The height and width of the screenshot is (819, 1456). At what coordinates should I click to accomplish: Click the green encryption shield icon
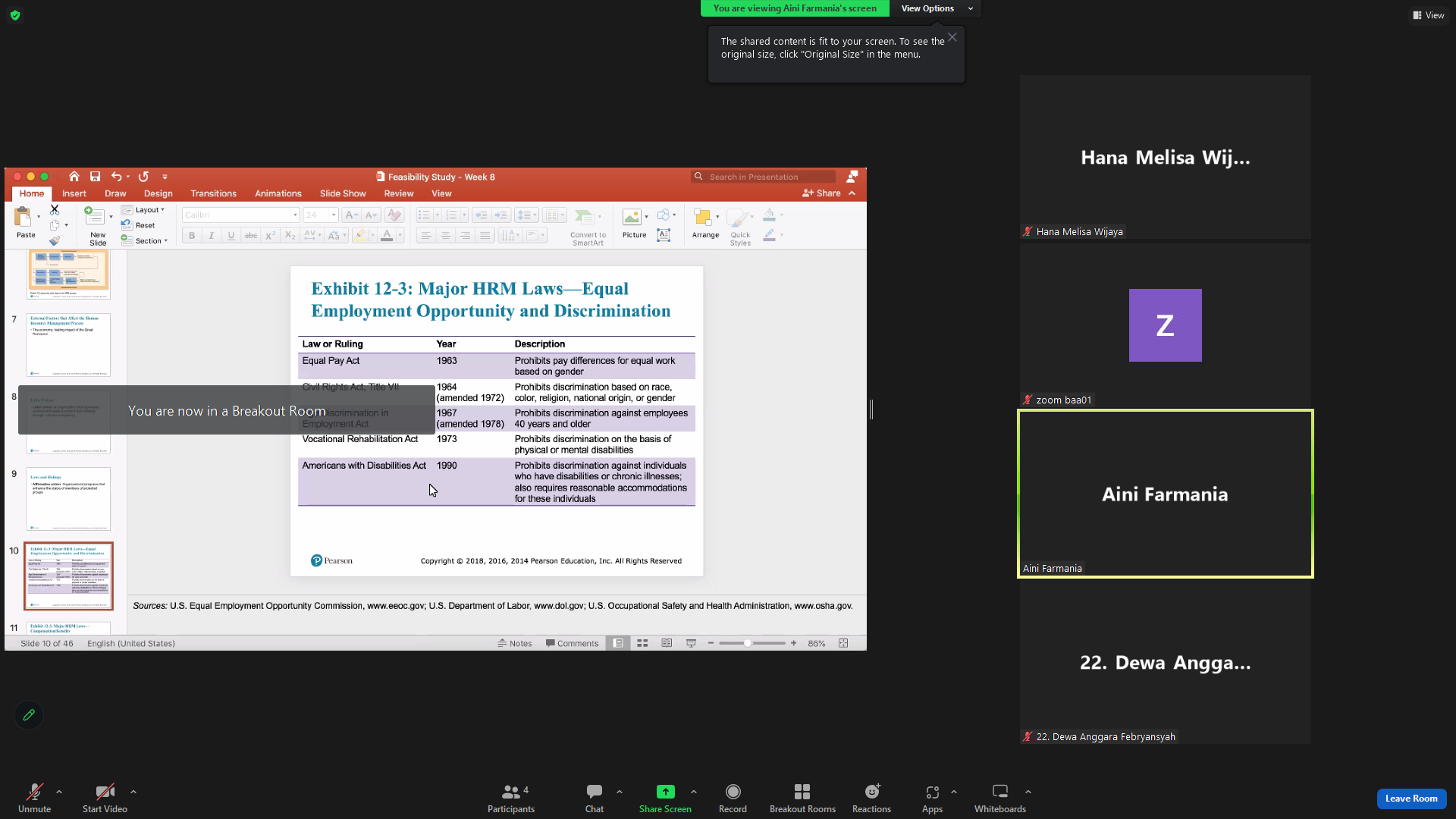tap(15, 15)
